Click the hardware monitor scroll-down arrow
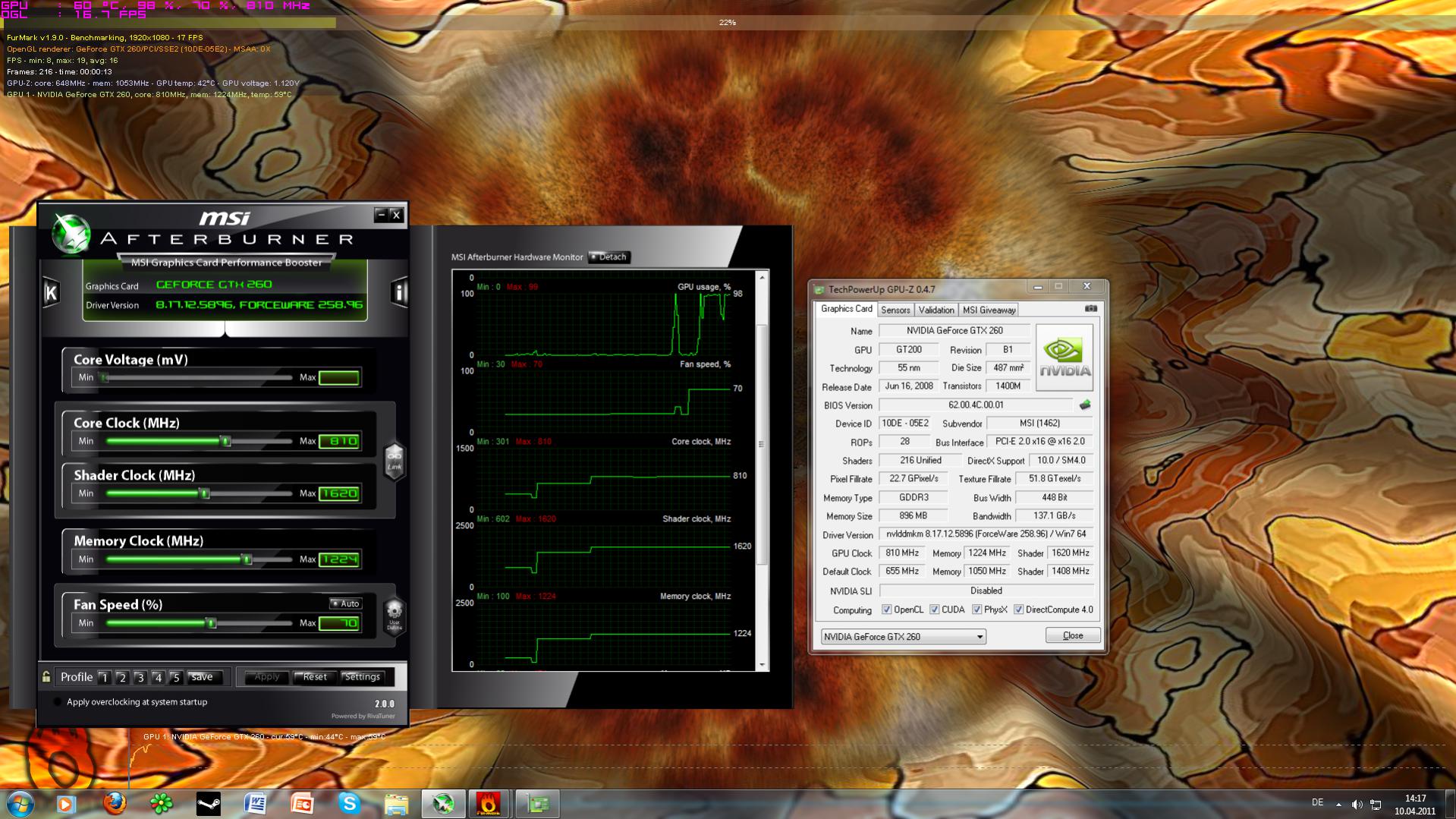 pos(762,665)
